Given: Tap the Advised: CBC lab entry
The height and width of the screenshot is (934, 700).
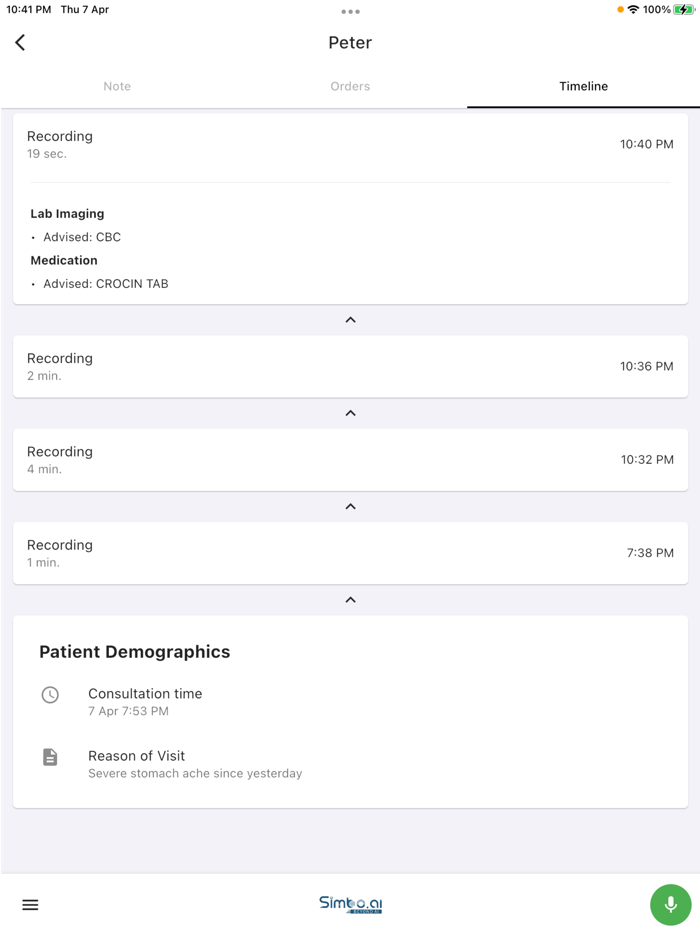Looking at the screenshot, I should (x=82, y=237).
